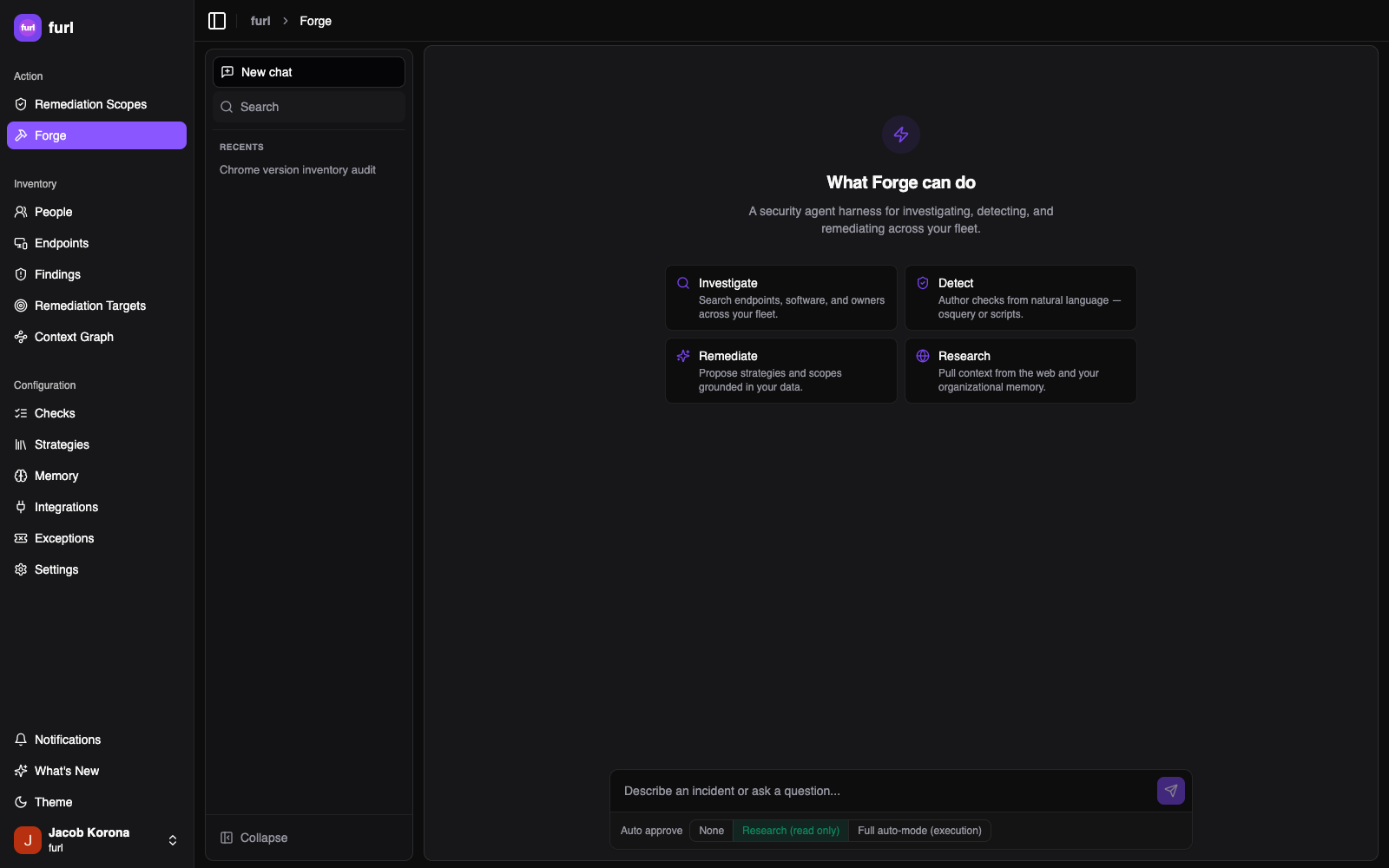
Task: Open What's New
Action: point(96,771)
